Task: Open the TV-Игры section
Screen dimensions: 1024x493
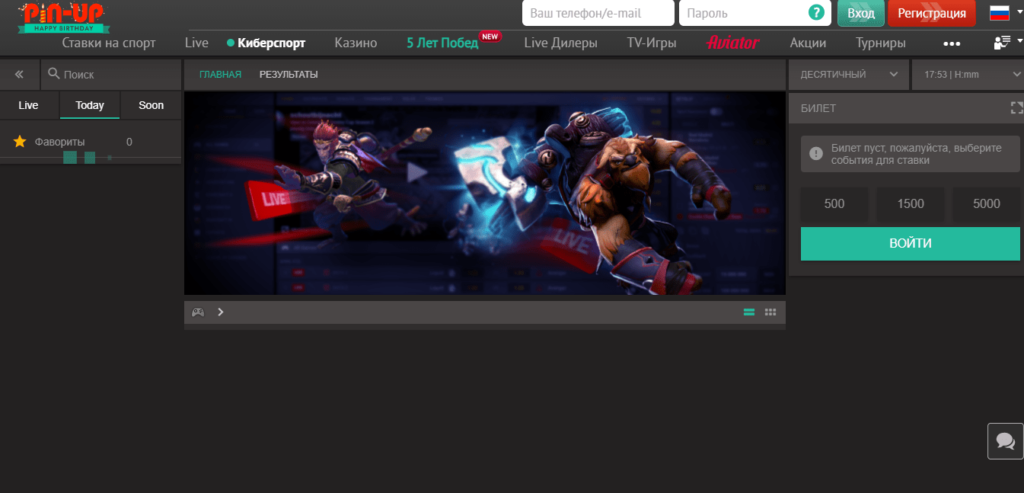Action: 652,43
